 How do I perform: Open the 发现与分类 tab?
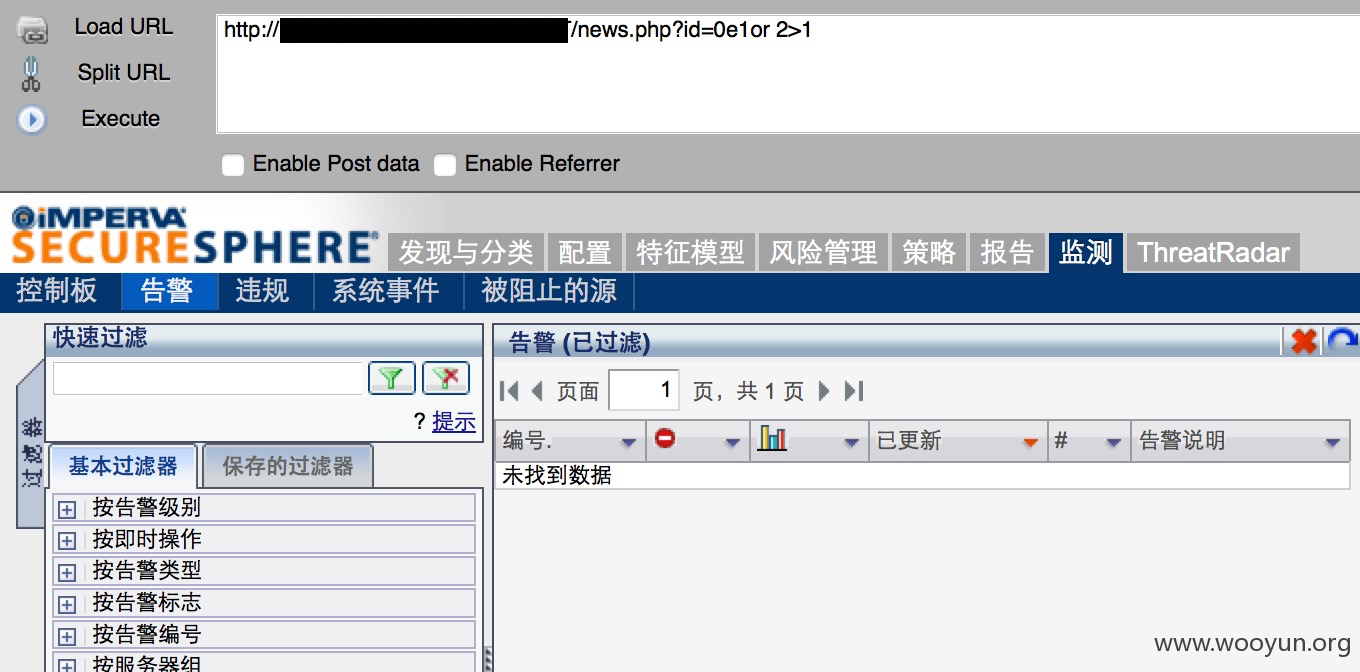coord(466,253)
